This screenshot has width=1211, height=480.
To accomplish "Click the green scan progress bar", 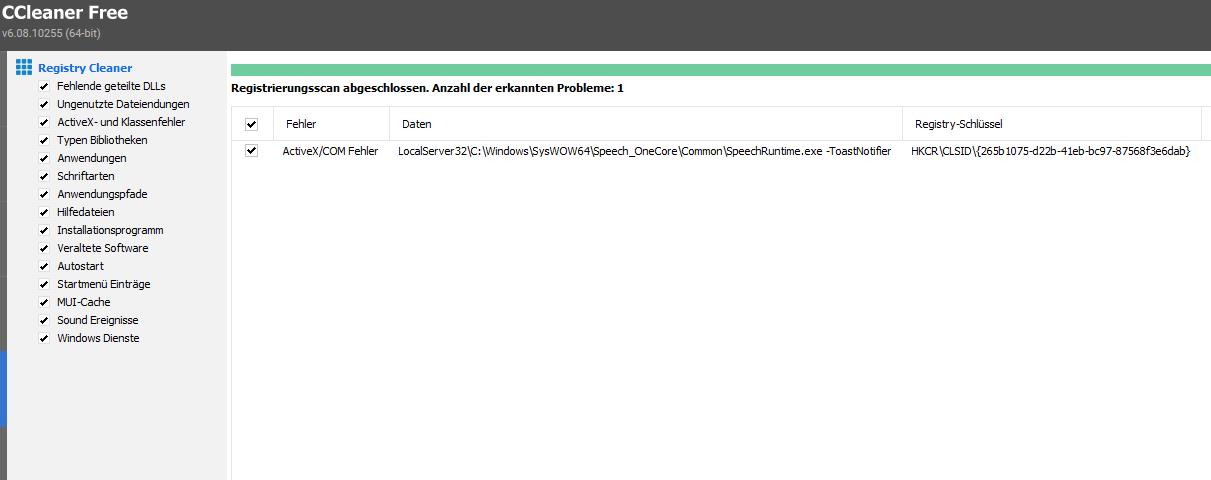I will 721,69.
